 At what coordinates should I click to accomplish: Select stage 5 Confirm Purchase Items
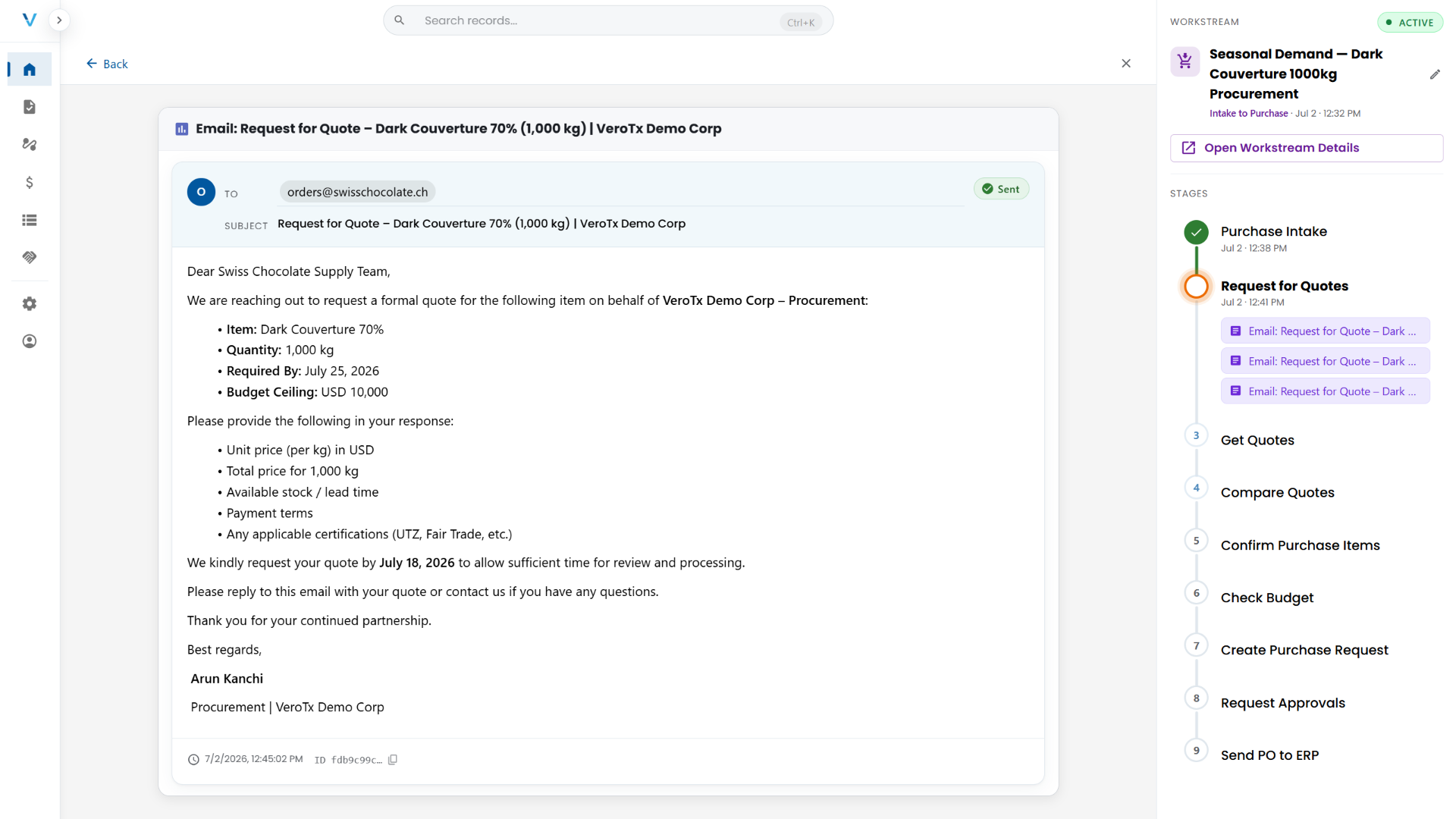point(1300,545)
